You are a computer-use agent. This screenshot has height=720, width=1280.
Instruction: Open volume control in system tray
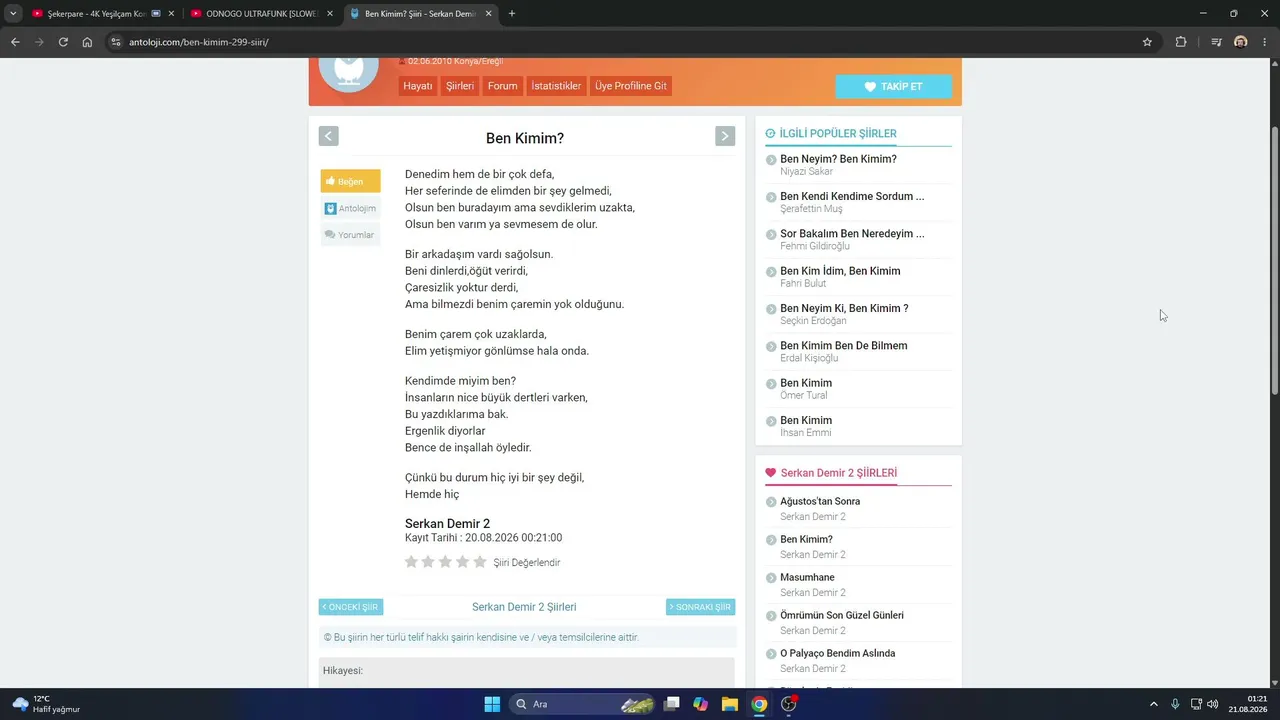point(1212,704)
